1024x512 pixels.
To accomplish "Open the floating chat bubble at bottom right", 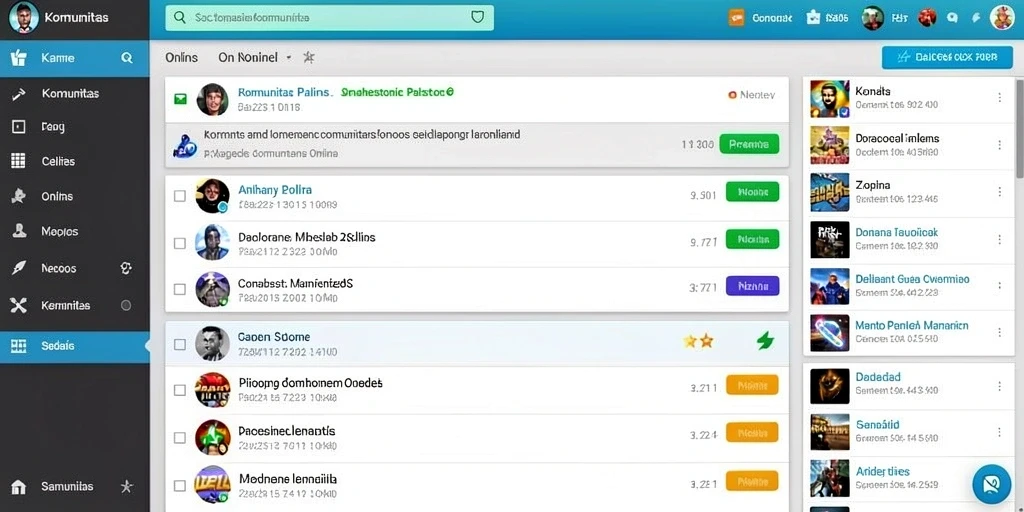I will [991, 484].
